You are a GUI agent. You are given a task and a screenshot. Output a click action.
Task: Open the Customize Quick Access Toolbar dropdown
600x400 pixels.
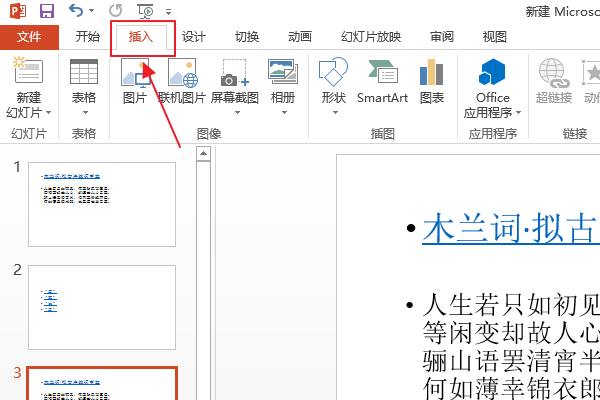coord(168,12)
